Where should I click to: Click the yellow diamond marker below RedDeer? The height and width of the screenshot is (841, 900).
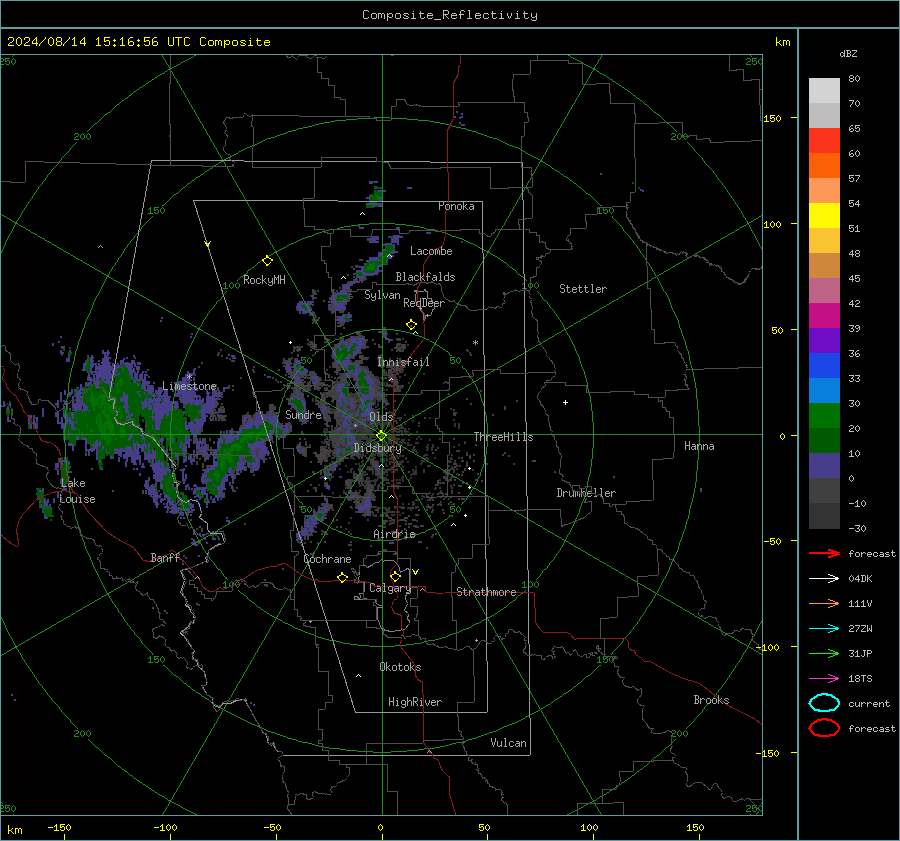411,325
